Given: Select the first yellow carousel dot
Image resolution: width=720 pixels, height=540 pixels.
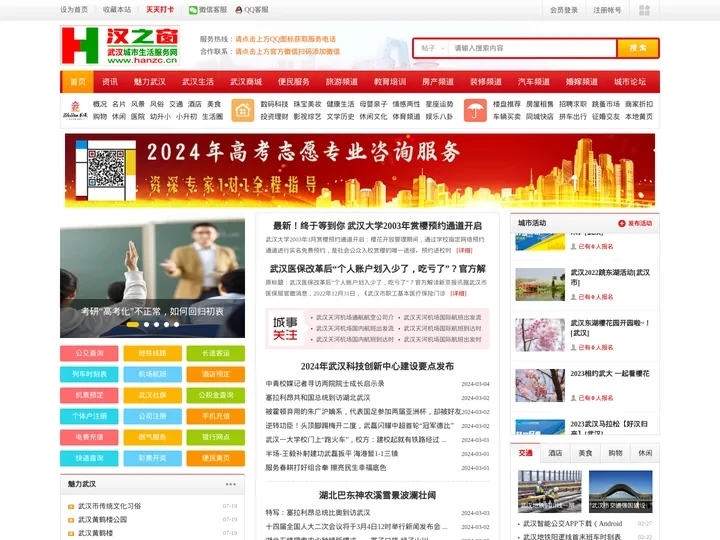Looking at the screenshot, I should [x=133, y=325].
